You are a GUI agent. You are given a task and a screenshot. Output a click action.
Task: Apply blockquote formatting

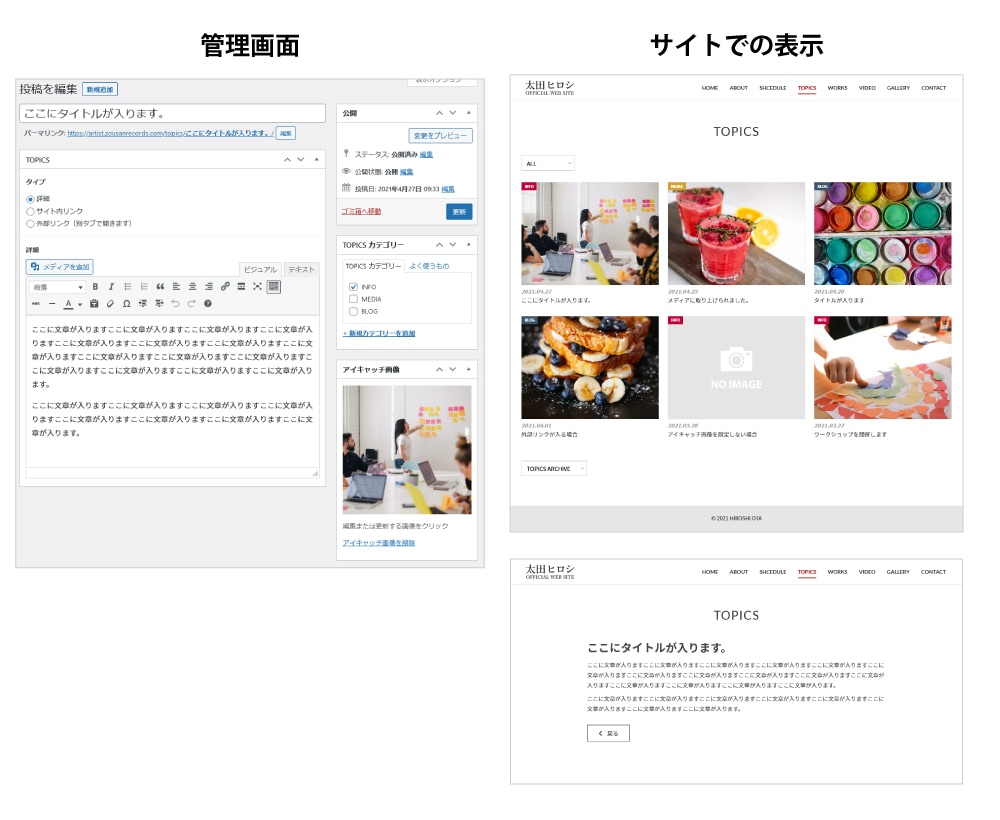tap(160, 287)
